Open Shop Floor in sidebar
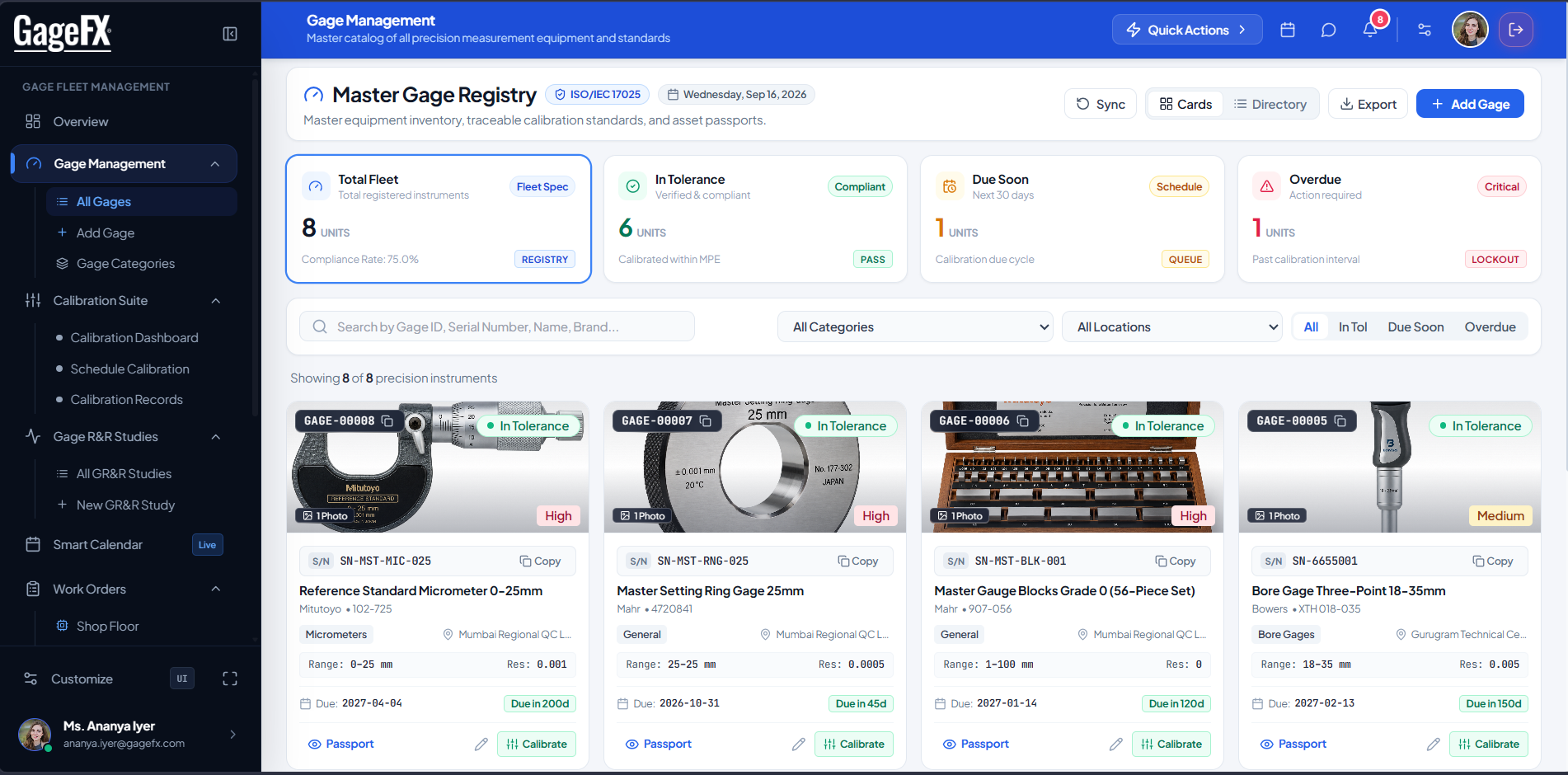This screenshot has width=1568, height=775. (x=107, y=627)
